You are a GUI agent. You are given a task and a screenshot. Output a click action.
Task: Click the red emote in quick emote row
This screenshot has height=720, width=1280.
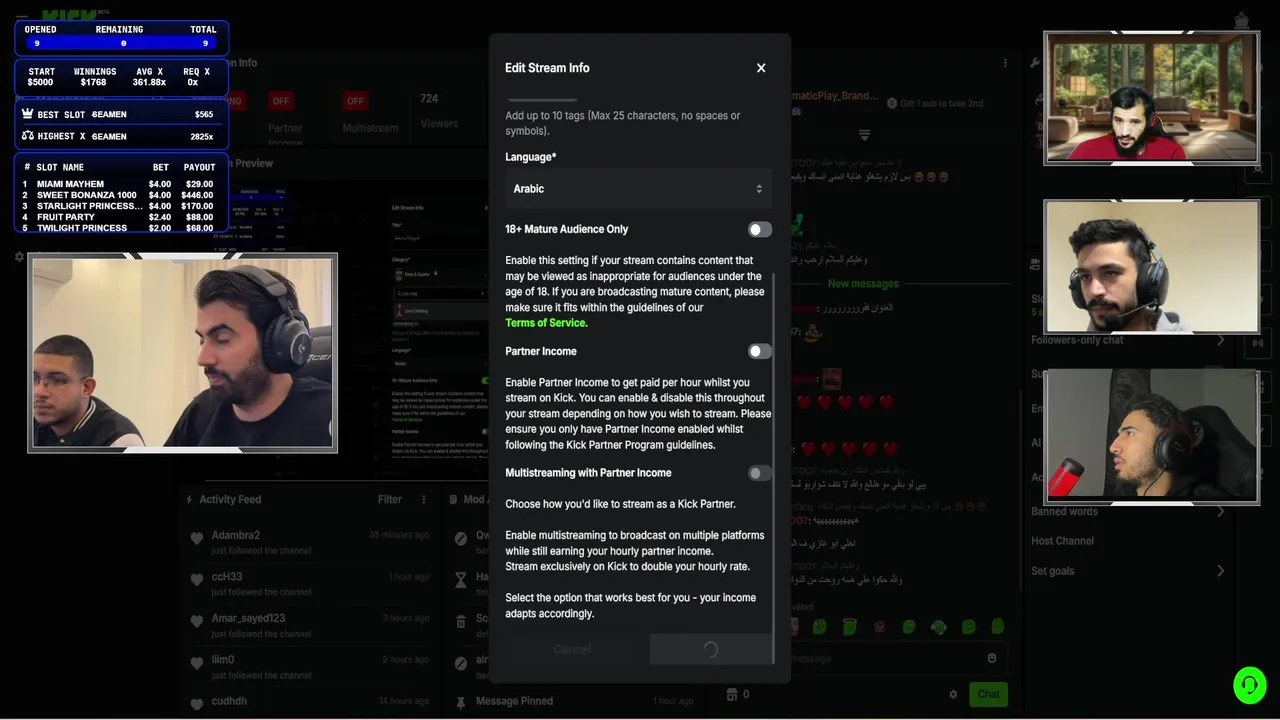(880, 627)
